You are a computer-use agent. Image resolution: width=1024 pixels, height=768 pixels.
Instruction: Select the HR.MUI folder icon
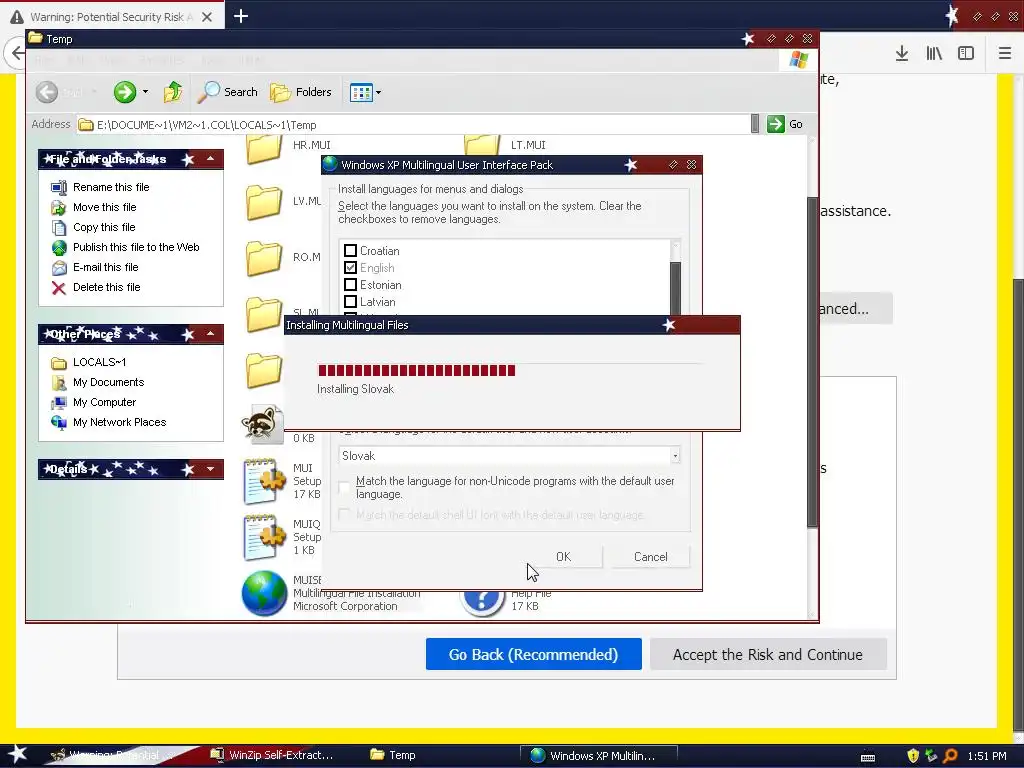(x=264, y=149)
